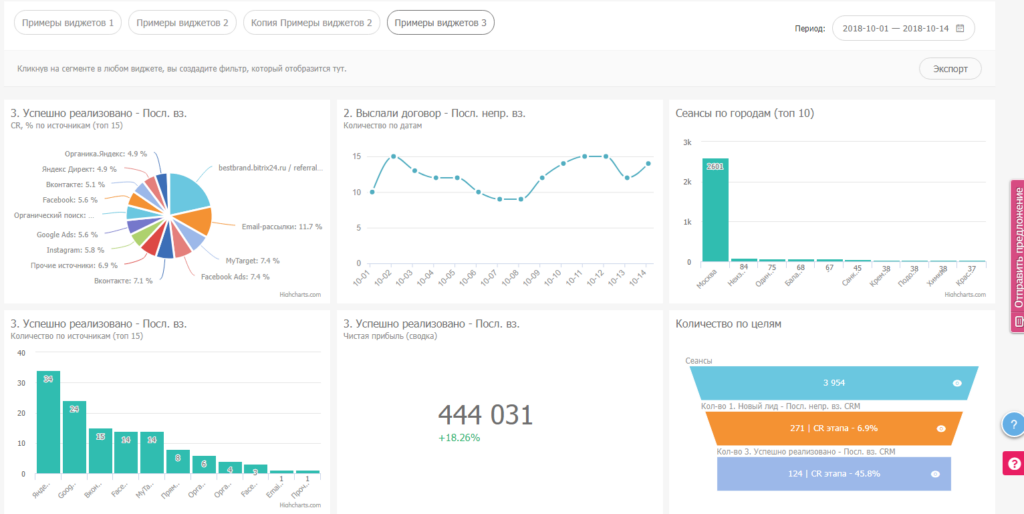Toggle the eye icon on the Сеансы funnel stage
The height and width of the screenshot is (514, 1024).
click(957, 383)
